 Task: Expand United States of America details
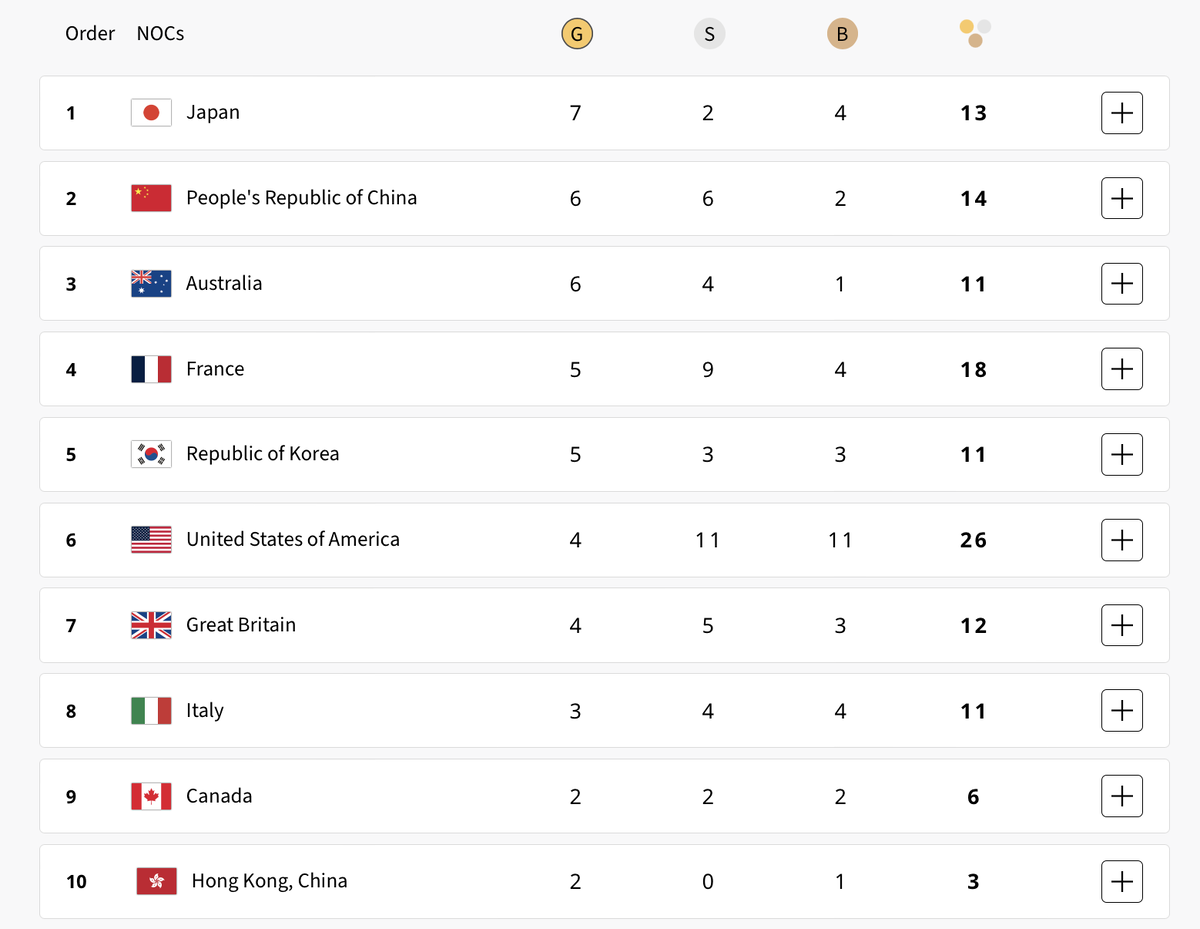[x=1121, y=541]
